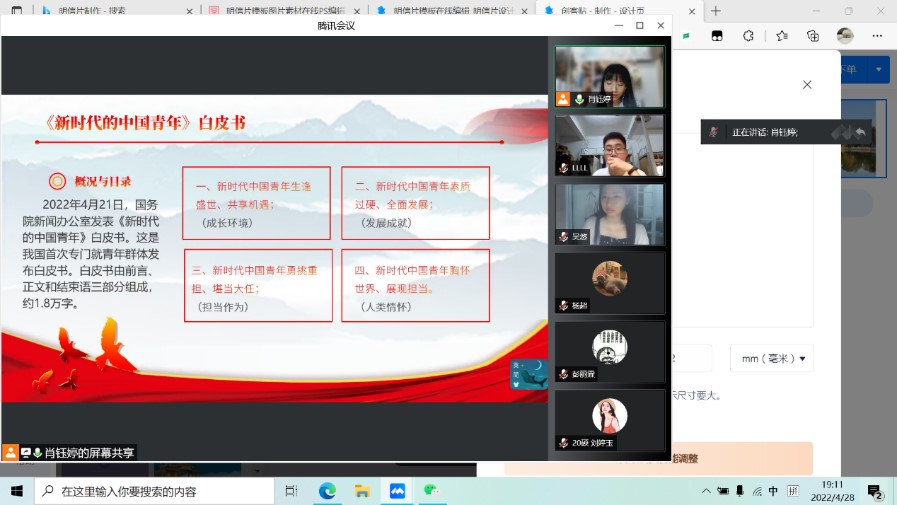Click the Windows search box

(x=155, y=491)
